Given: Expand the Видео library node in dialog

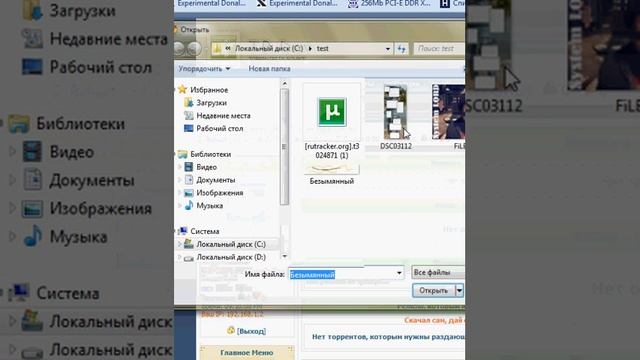Looking at the screenshot, I should 180,167.
